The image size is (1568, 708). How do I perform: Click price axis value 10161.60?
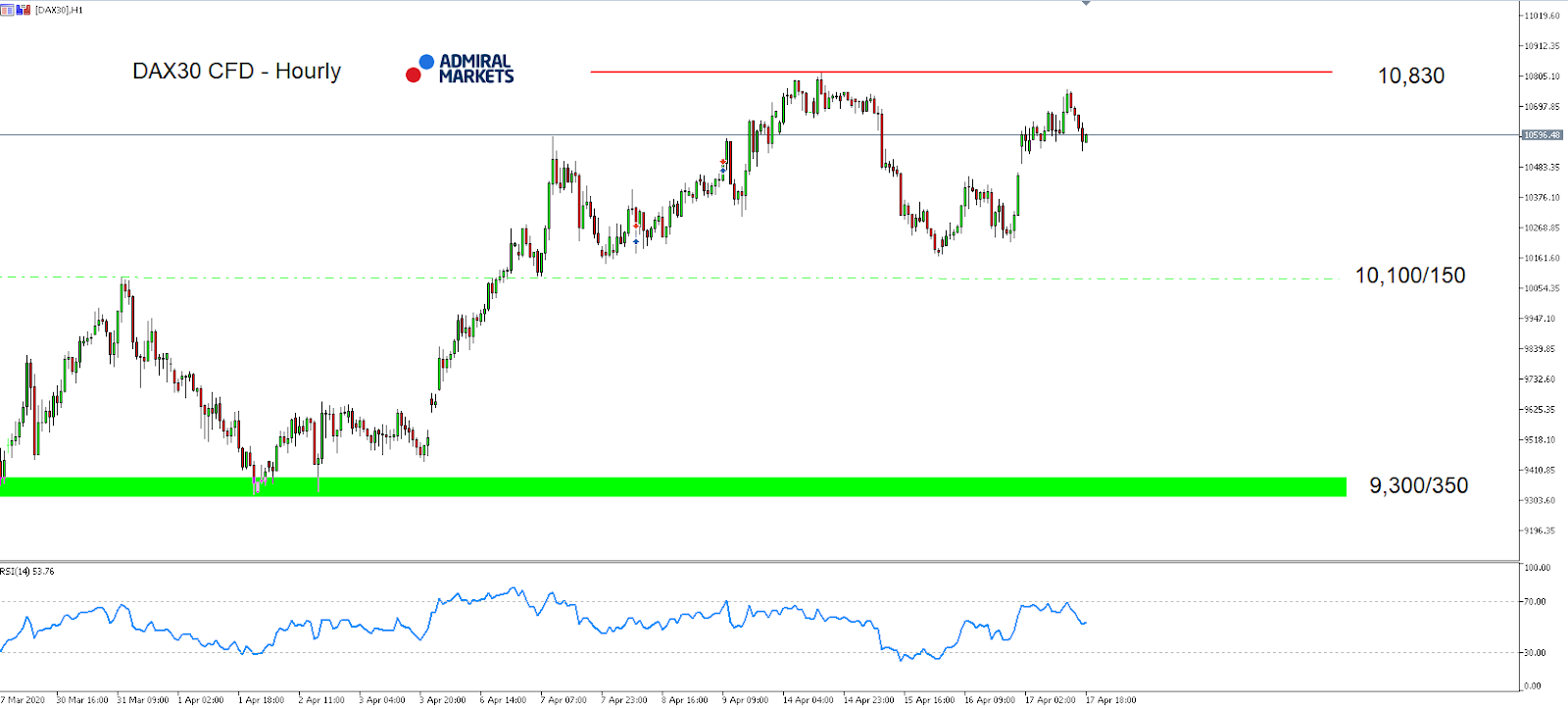[x=1542, y=259]
